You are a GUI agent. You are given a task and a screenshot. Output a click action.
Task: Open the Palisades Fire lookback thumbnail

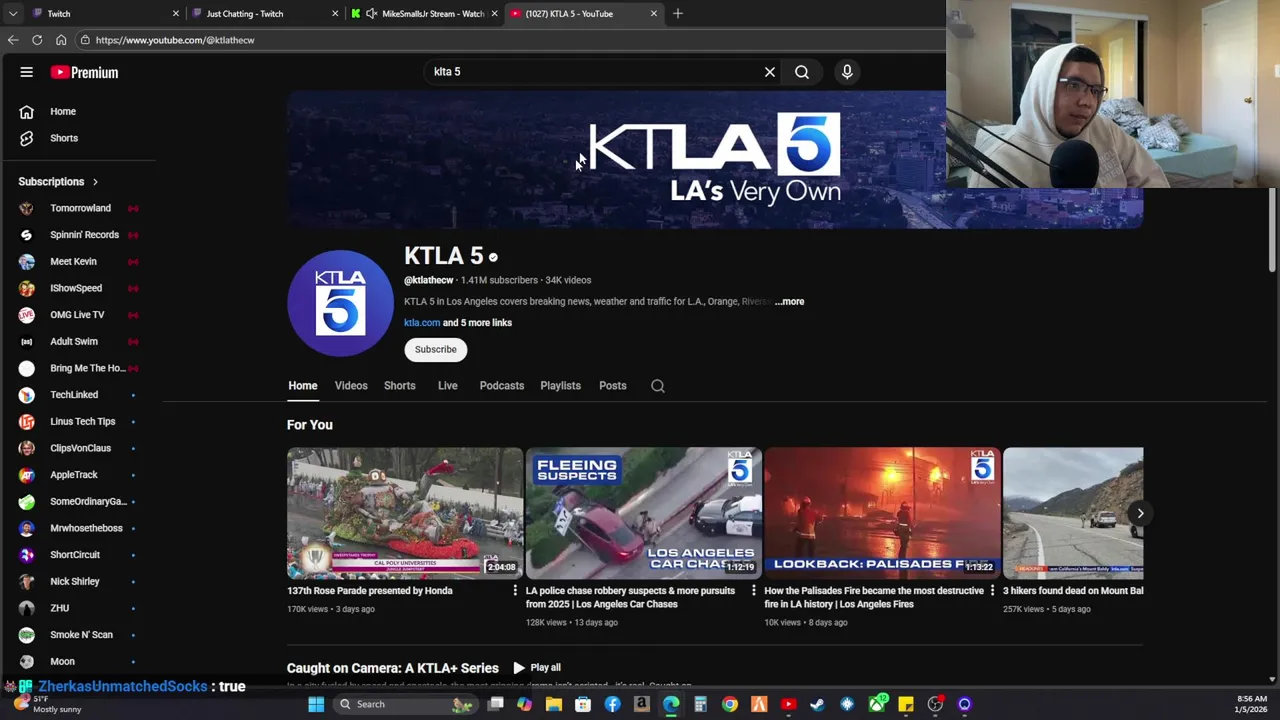882,513
